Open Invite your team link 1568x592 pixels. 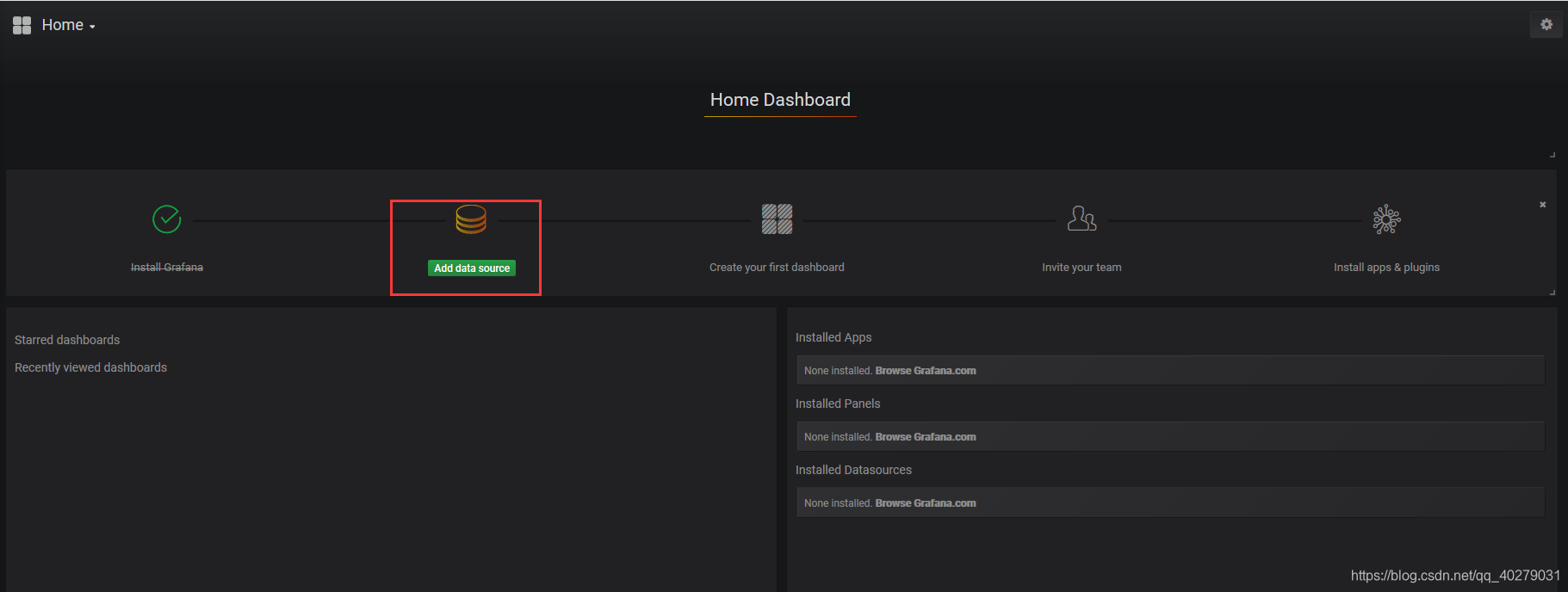coord(1081,268)
